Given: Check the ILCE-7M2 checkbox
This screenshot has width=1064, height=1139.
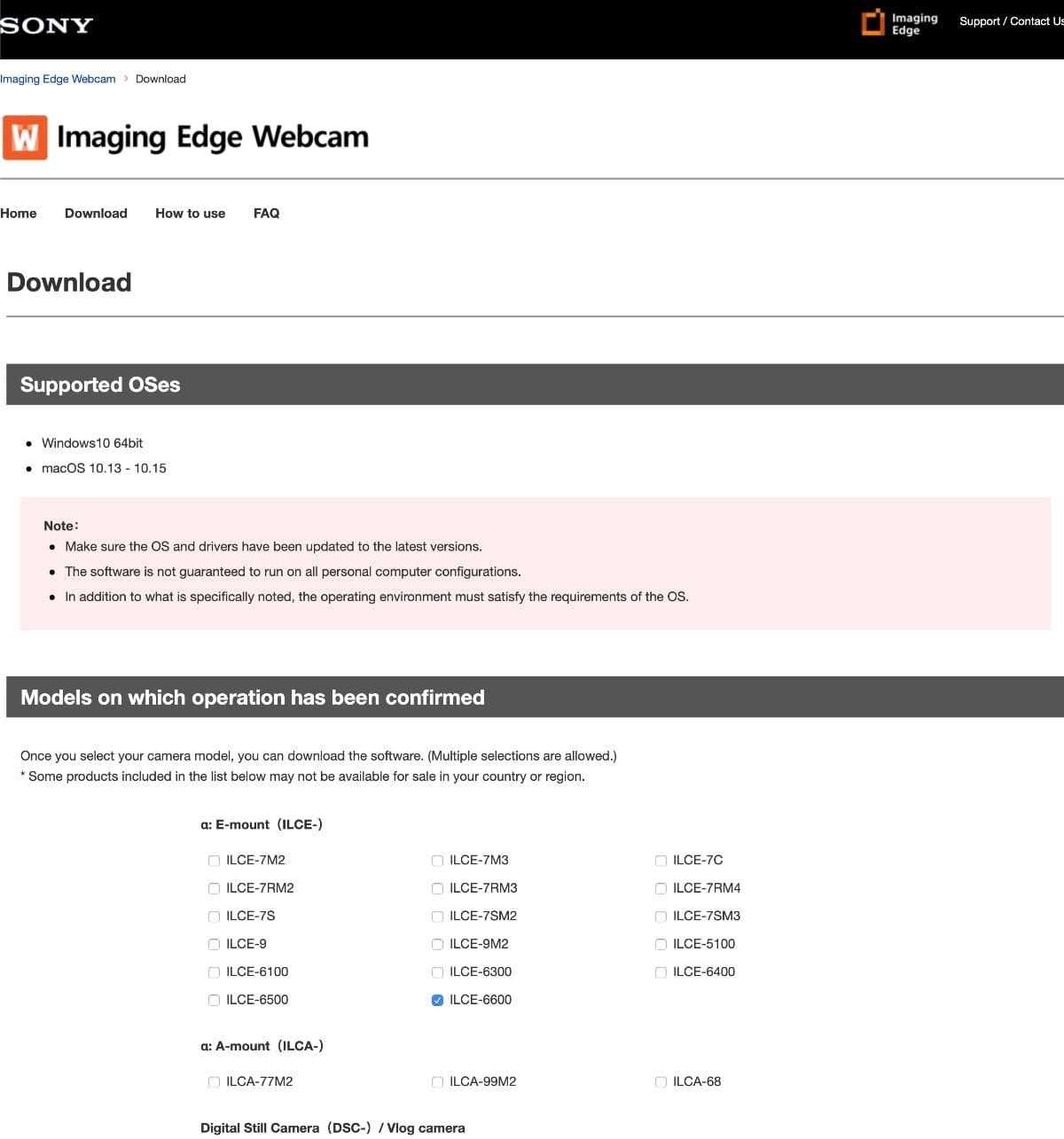Looking at the screenshot, I should (x=214, y=861).
